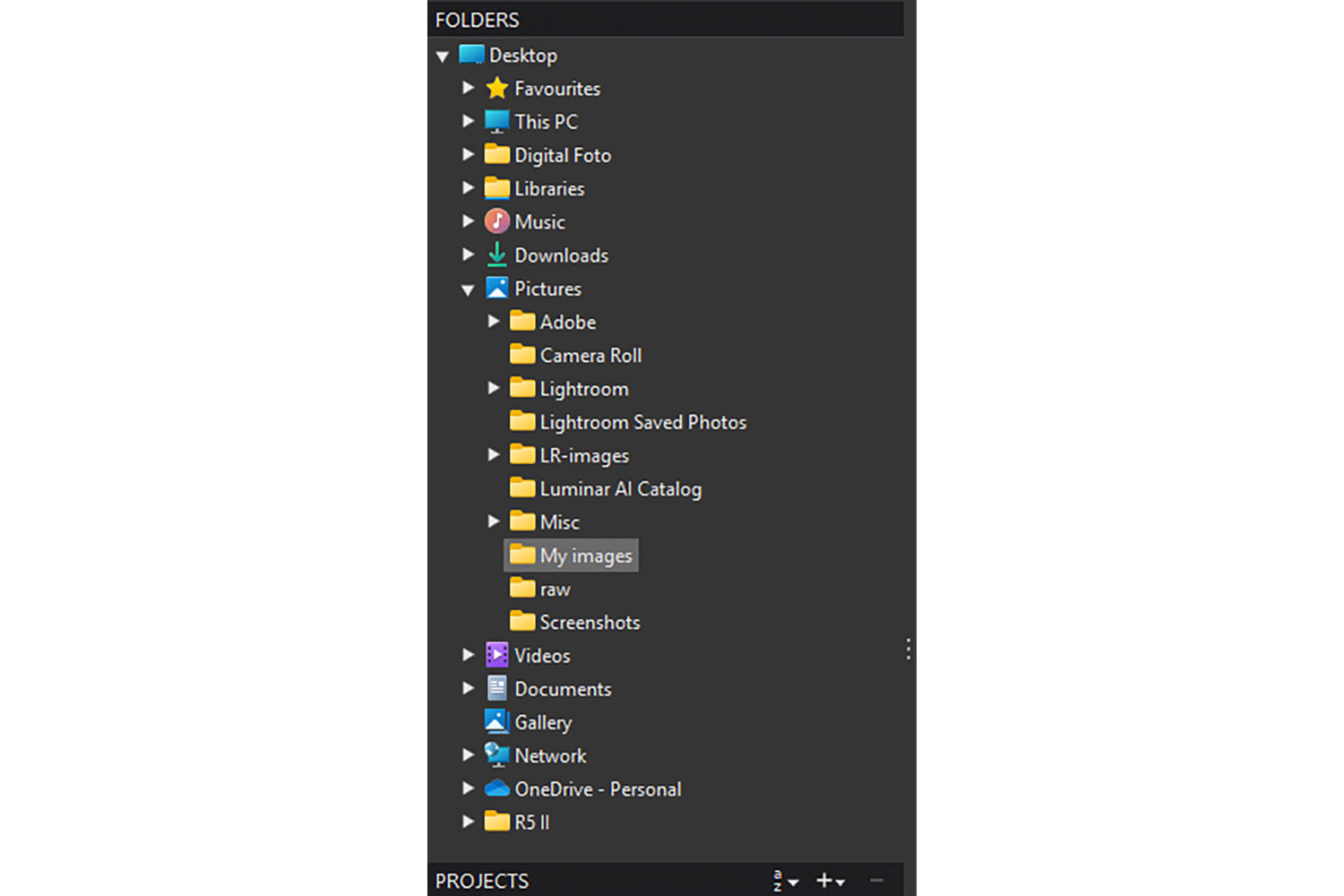Expand the Videos node

(x=468, y=655)
